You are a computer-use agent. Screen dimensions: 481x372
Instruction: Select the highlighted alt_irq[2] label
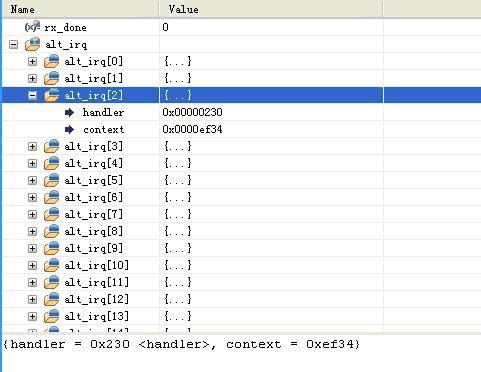point(94,95)
